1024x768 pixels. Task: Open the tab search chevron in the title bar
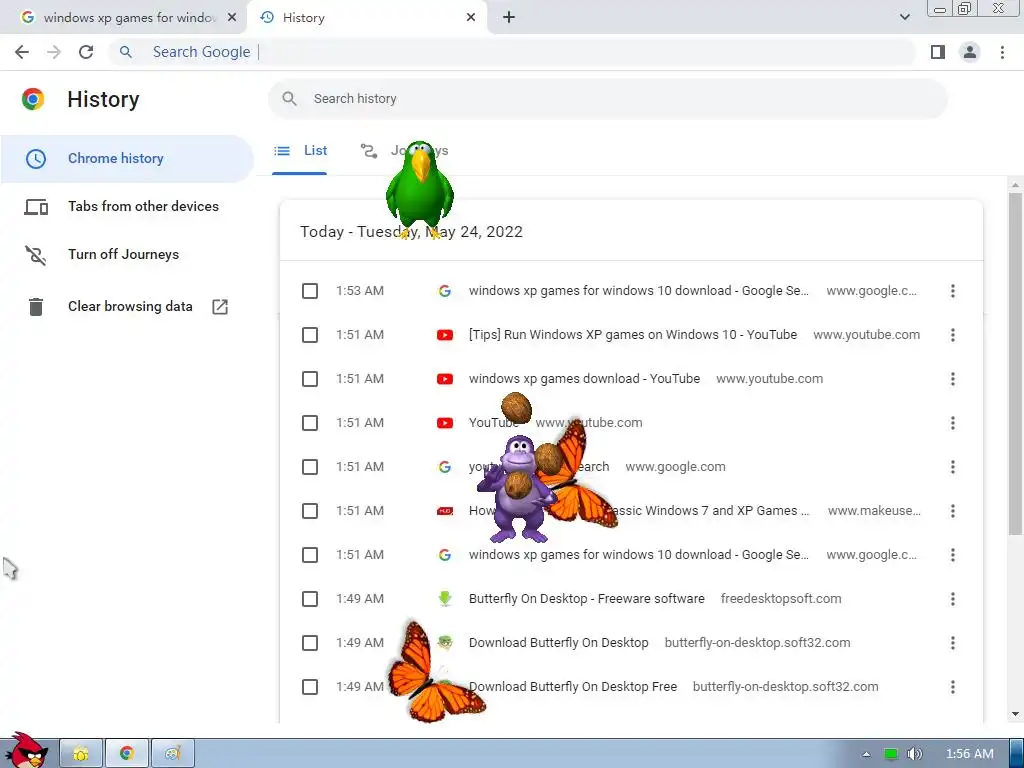pyautogui.click(x=904, y=17)
